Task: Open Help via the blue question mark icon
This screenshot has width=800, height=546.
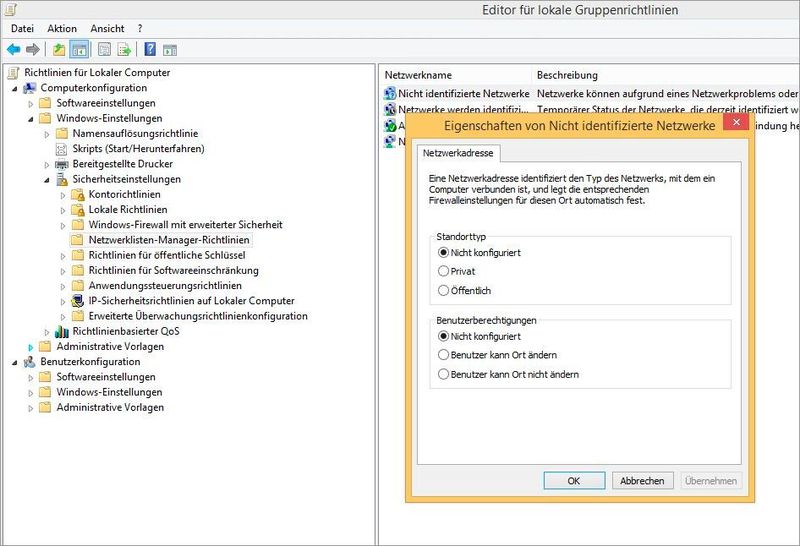Action: click(150, 49)
